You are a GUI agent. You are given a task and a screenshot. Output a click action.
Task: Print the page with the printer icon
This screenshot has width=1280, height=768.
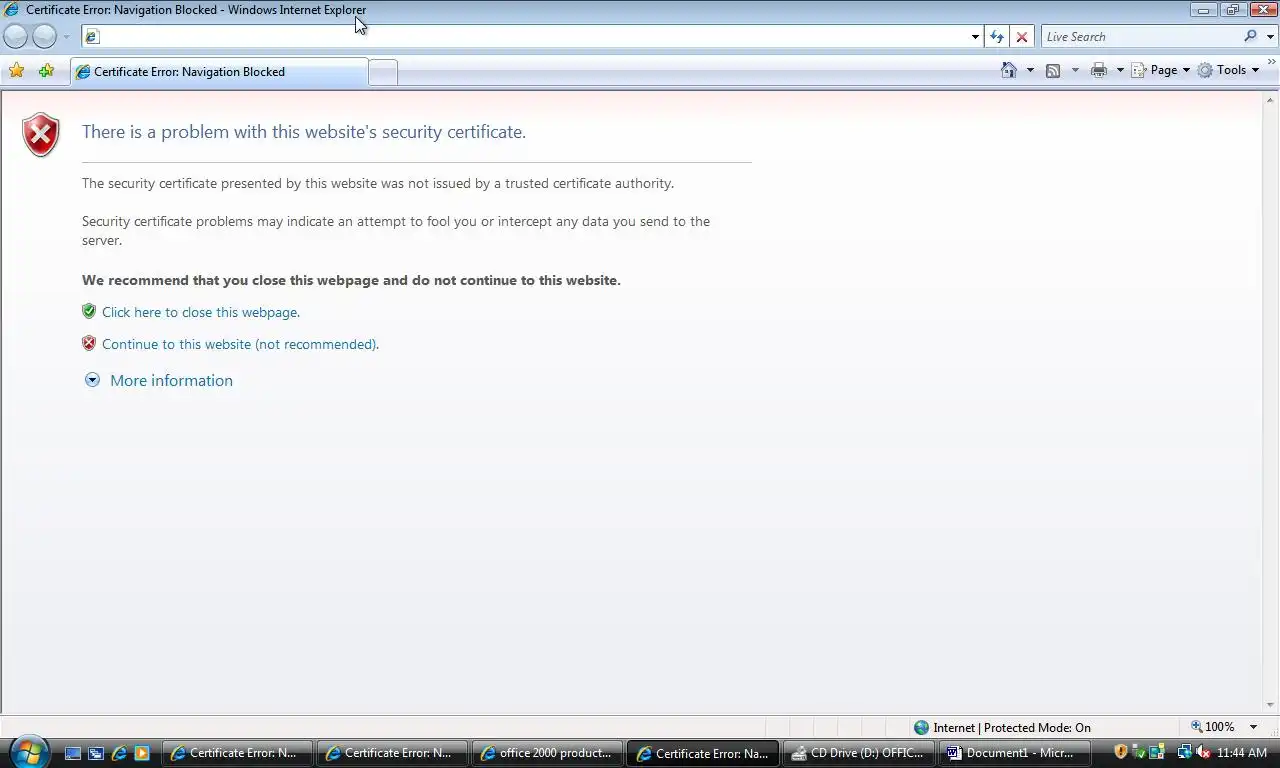point(1099,70)
